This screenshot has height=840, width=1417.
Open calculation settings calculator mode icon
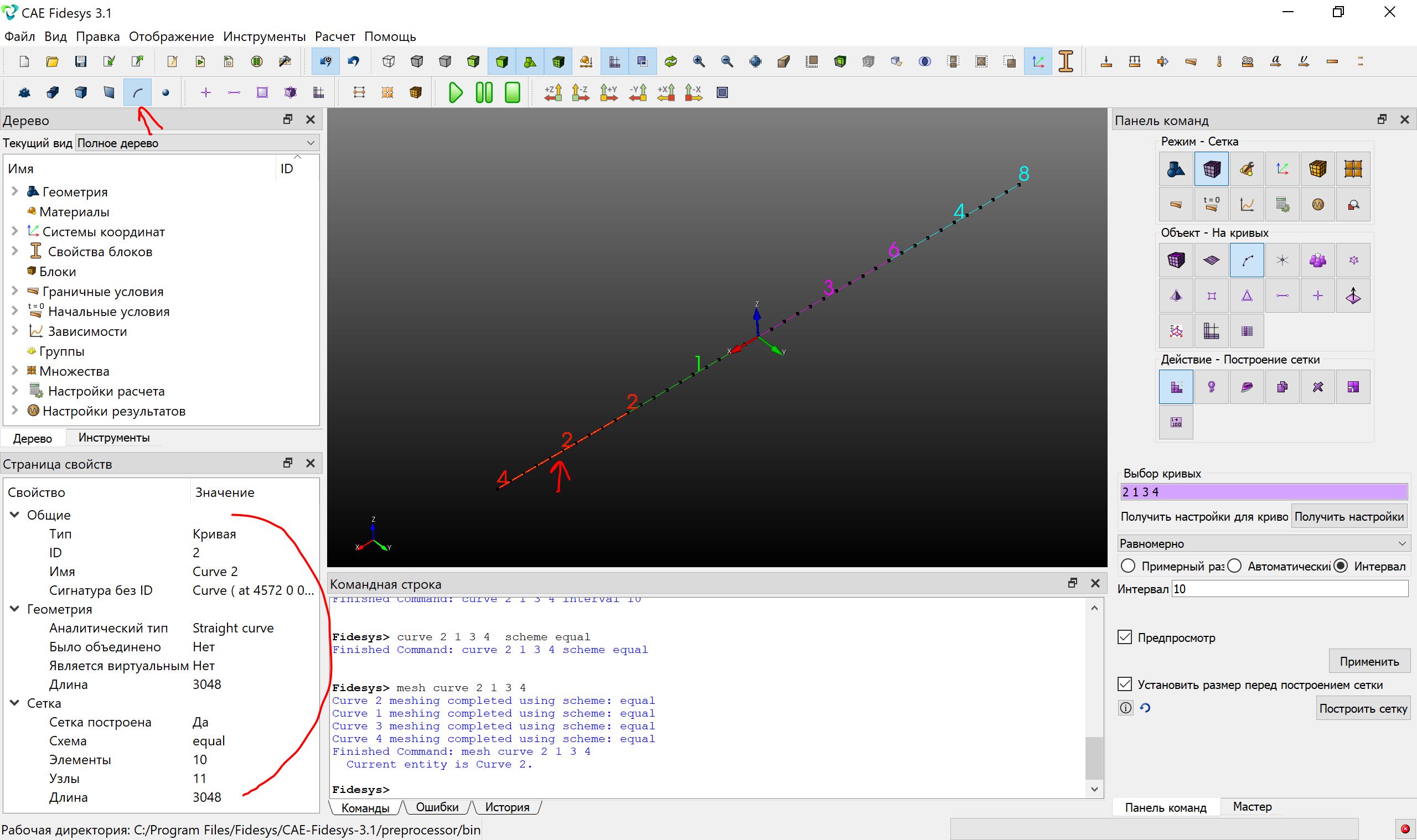tap(1282, 204)
